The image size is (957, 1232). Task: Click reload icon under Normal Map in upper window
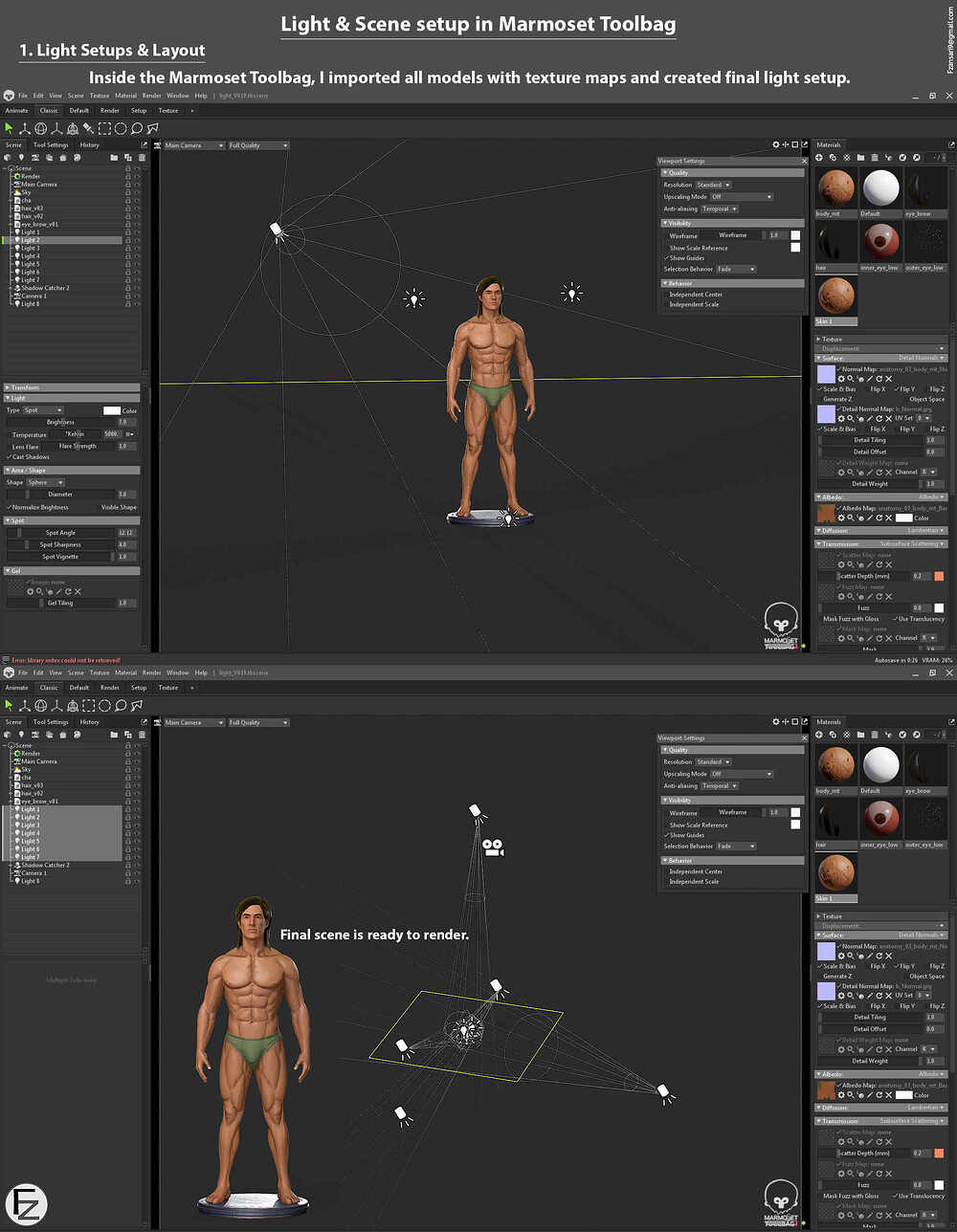pos(878,379)
